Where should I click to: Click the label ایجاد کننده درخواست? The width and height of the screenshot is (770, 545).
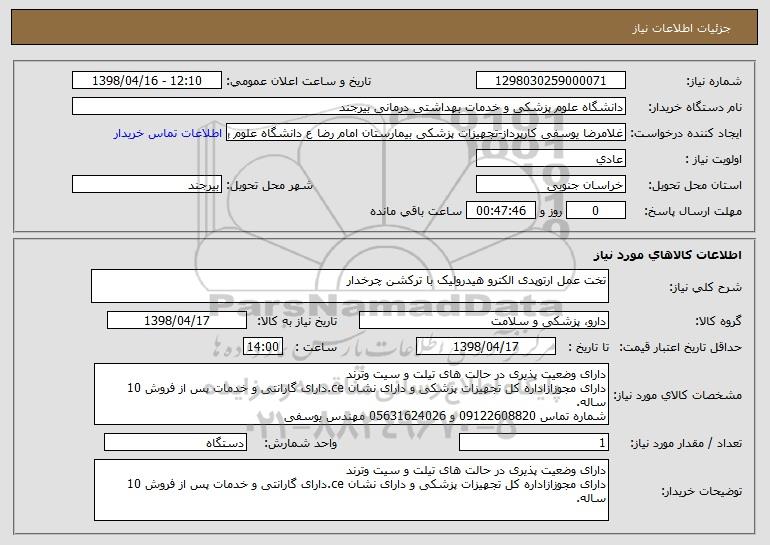pos(686,134)
